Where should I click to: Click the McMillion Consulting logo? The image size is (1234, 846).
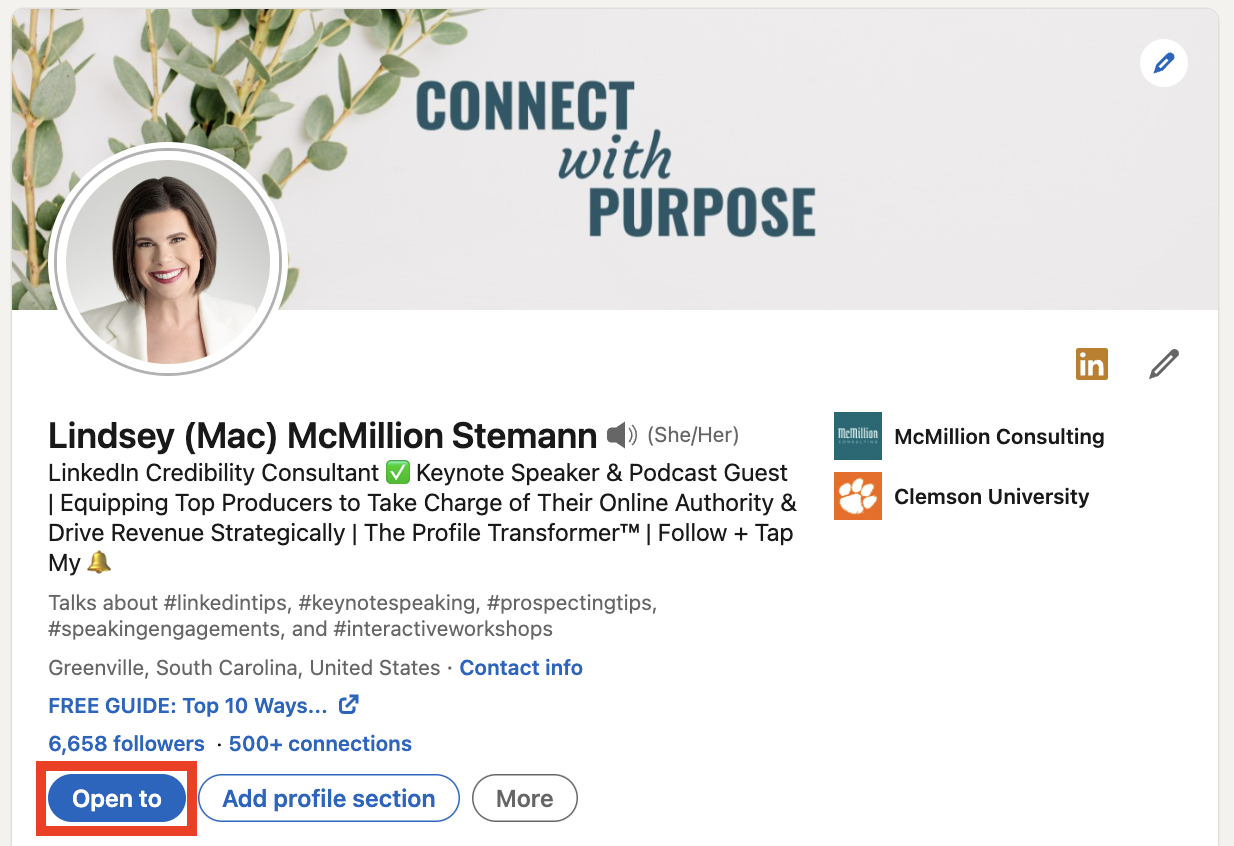click(857, 436)
